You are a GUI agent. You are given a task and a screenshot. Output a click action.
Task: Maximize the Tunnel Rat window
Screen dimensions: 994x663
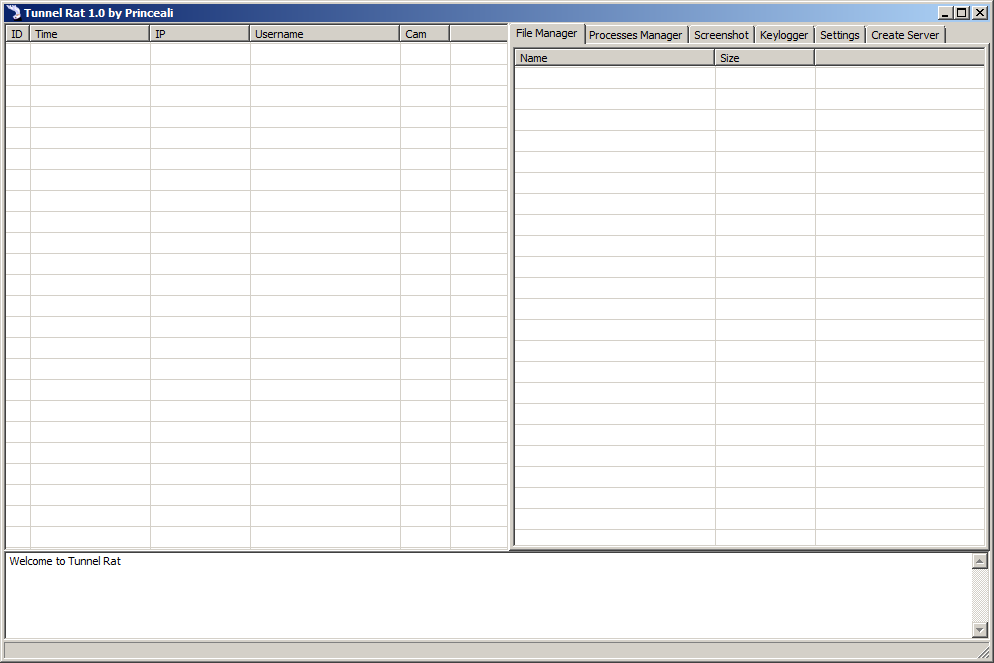click(962, 13)
